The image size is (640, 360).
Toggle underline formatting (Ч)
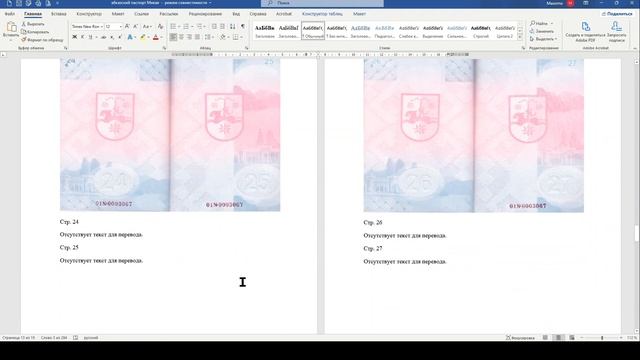pos(90,37)
